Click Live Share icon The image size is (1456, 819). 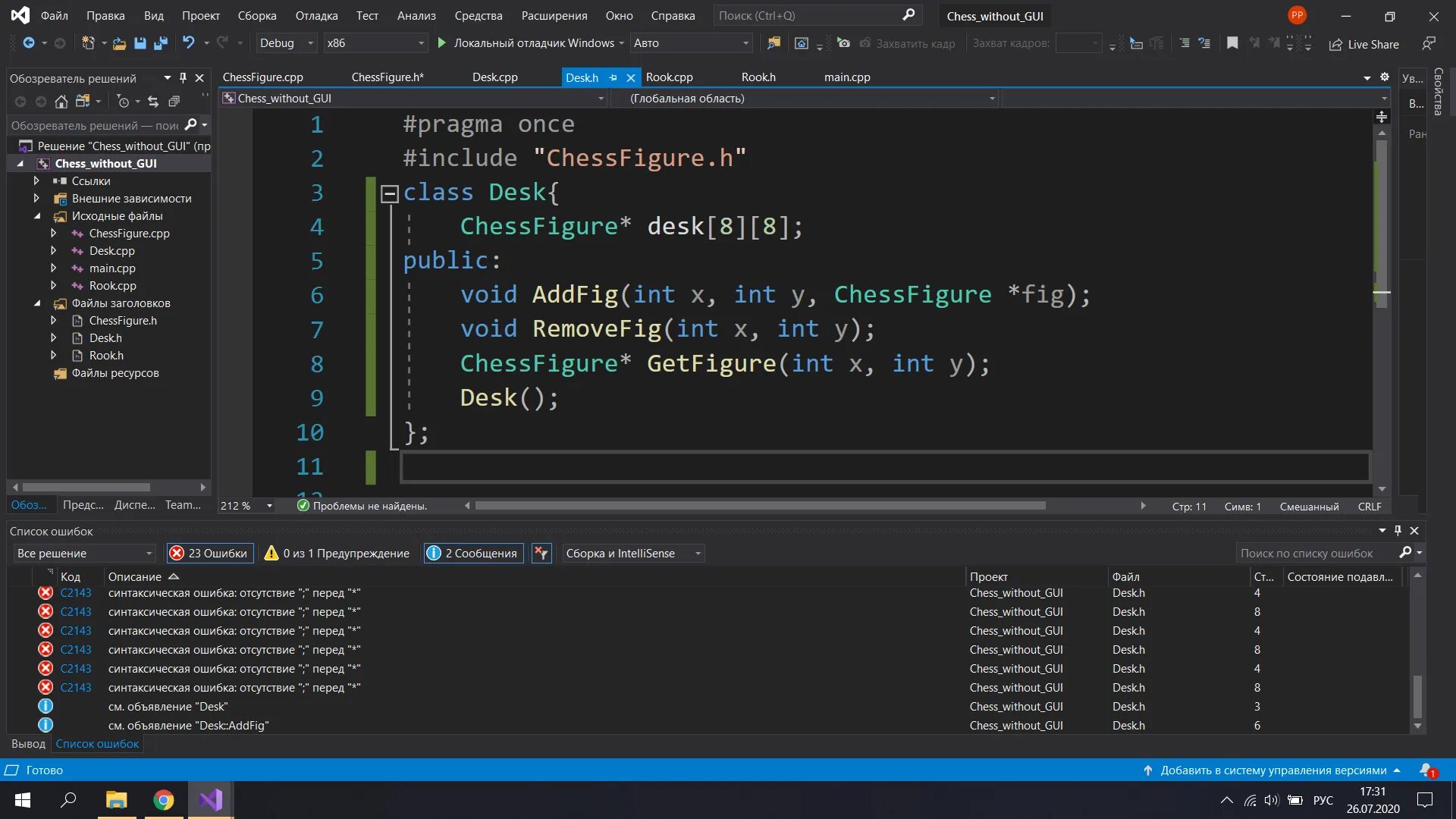click(1335, 45)
